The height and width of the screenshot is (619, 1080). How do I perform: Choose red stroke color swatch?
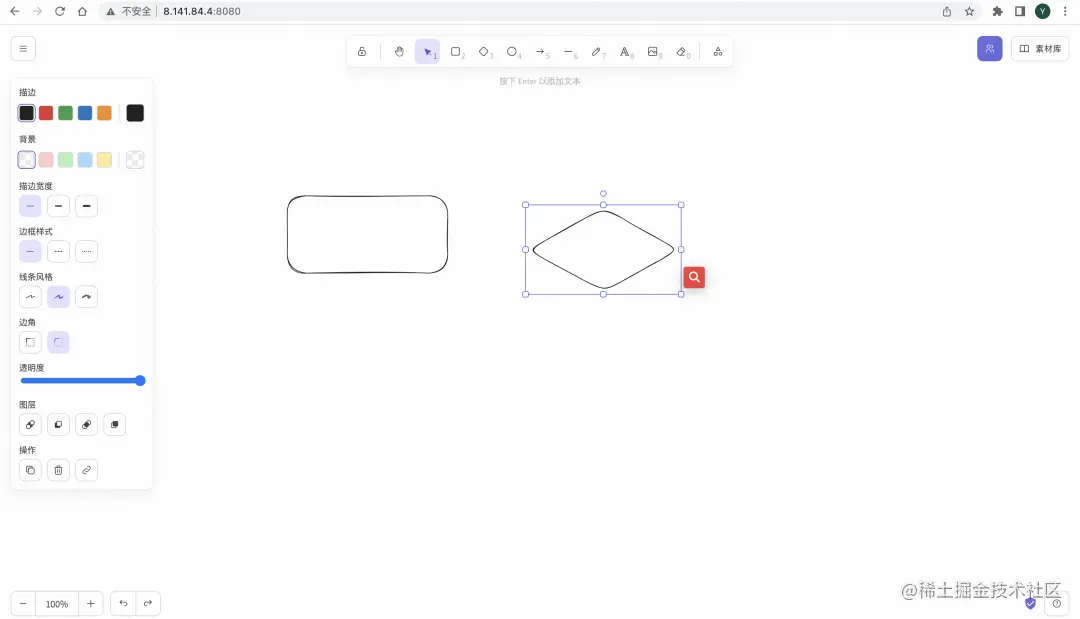click(46, 113)
